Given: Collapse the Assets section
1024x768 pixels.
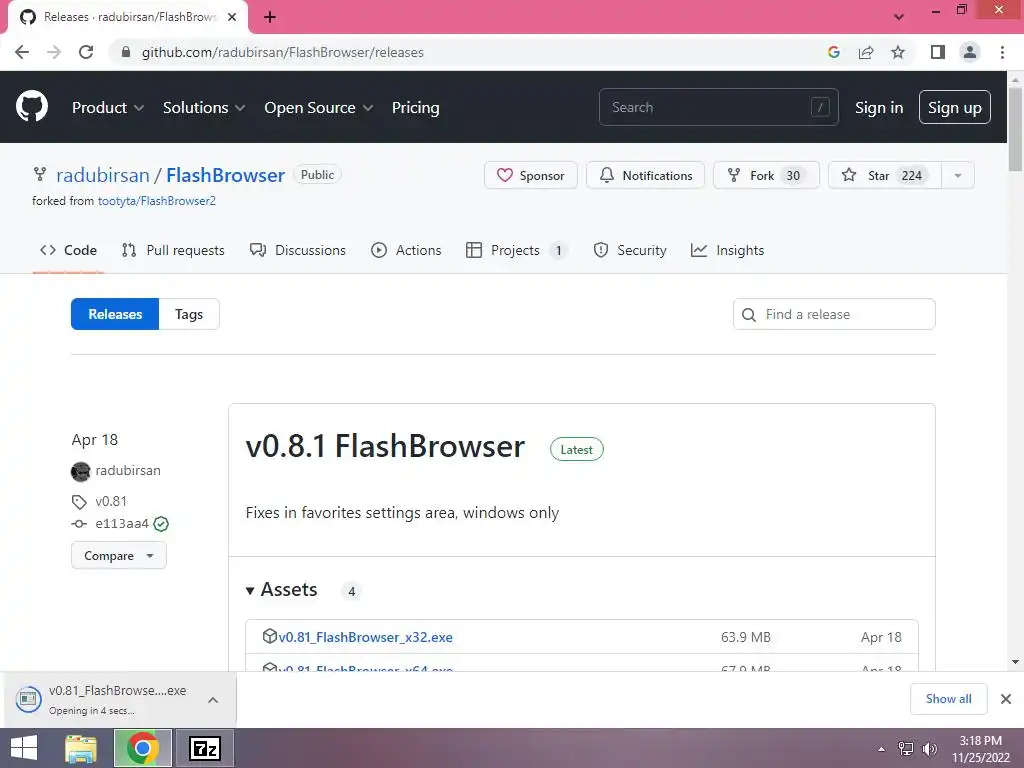Looking at the screenshot, I should point(282,590).
